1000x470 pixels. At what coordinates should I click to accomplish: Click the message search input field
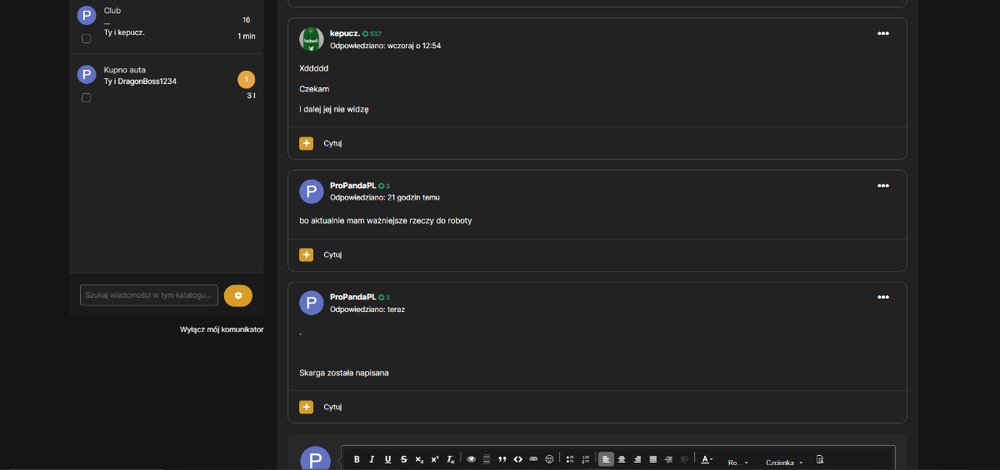click(x=149, y=295)
